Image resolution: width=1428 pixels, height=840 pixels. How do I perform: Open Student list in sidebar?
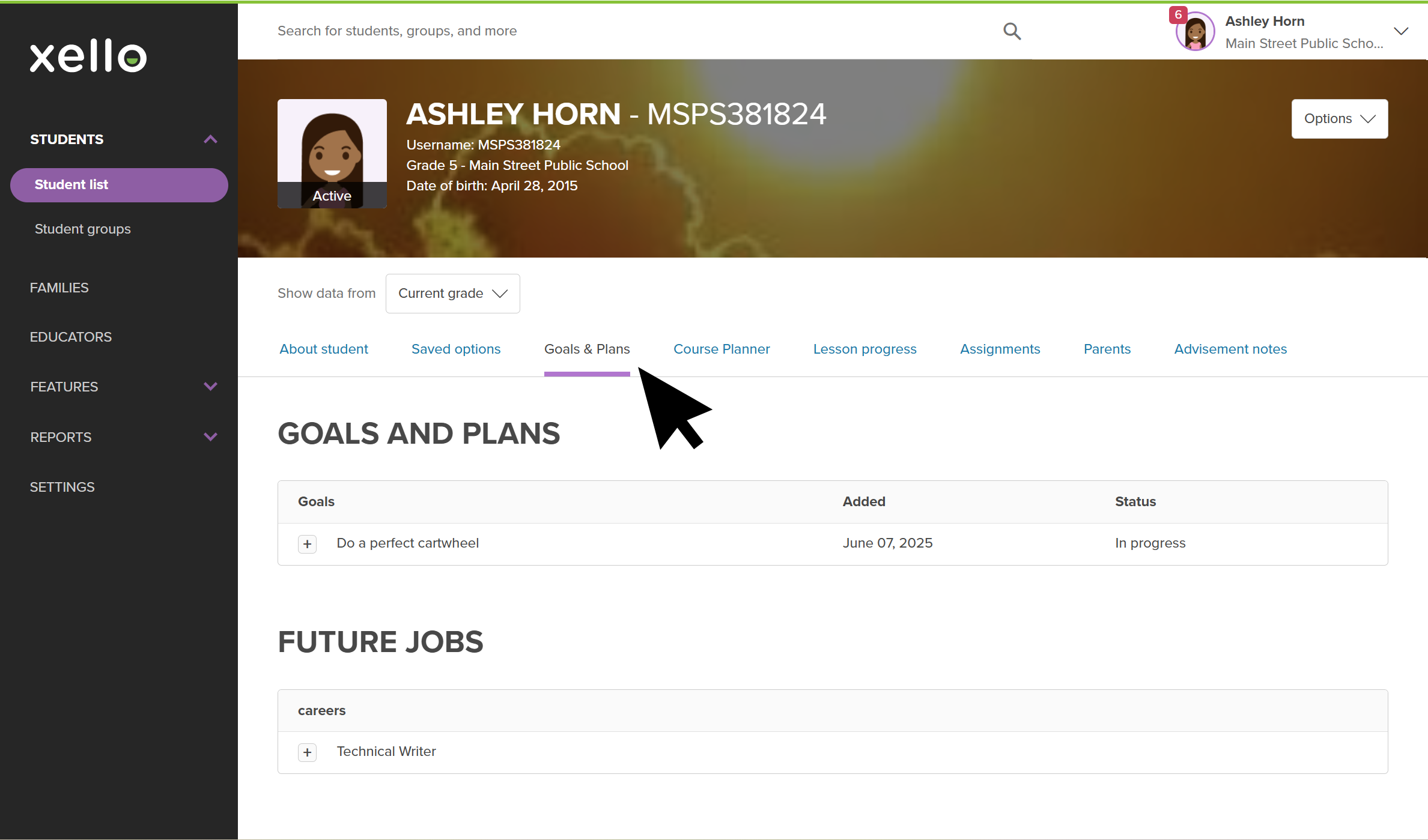119,185
